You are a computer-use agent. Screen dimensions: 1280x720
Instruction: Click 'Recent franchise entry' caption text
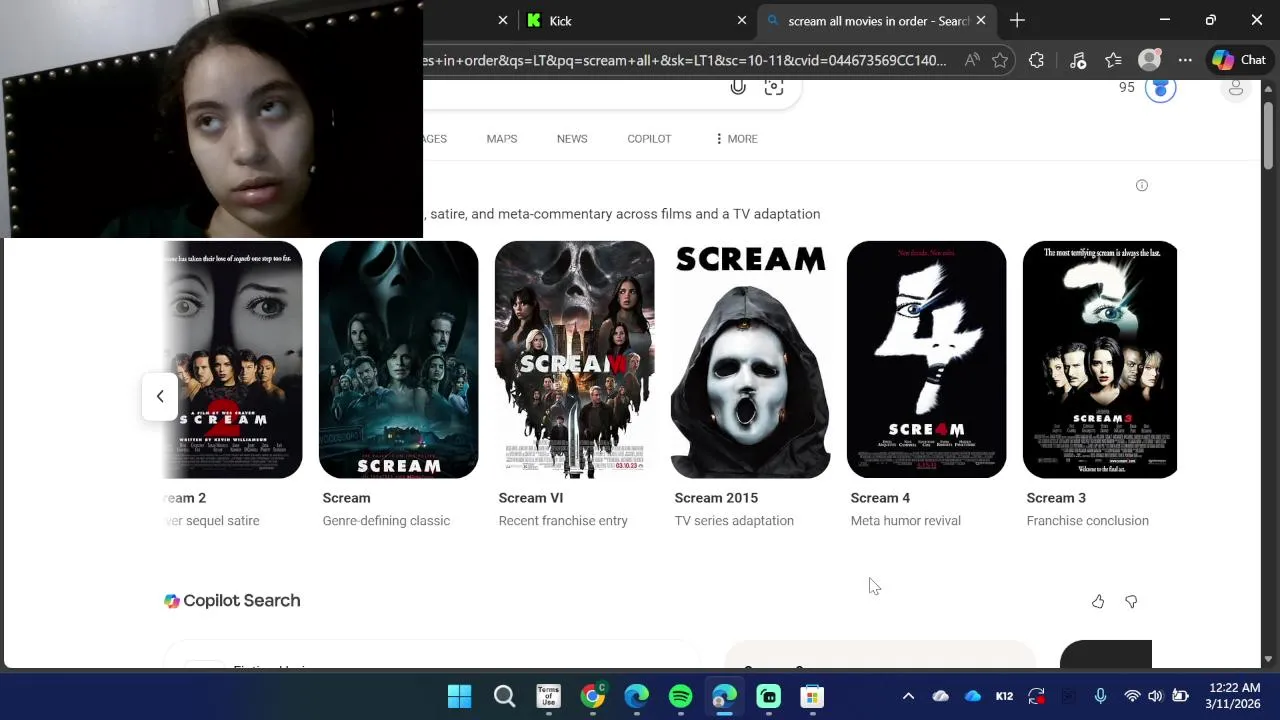point(563,521)
